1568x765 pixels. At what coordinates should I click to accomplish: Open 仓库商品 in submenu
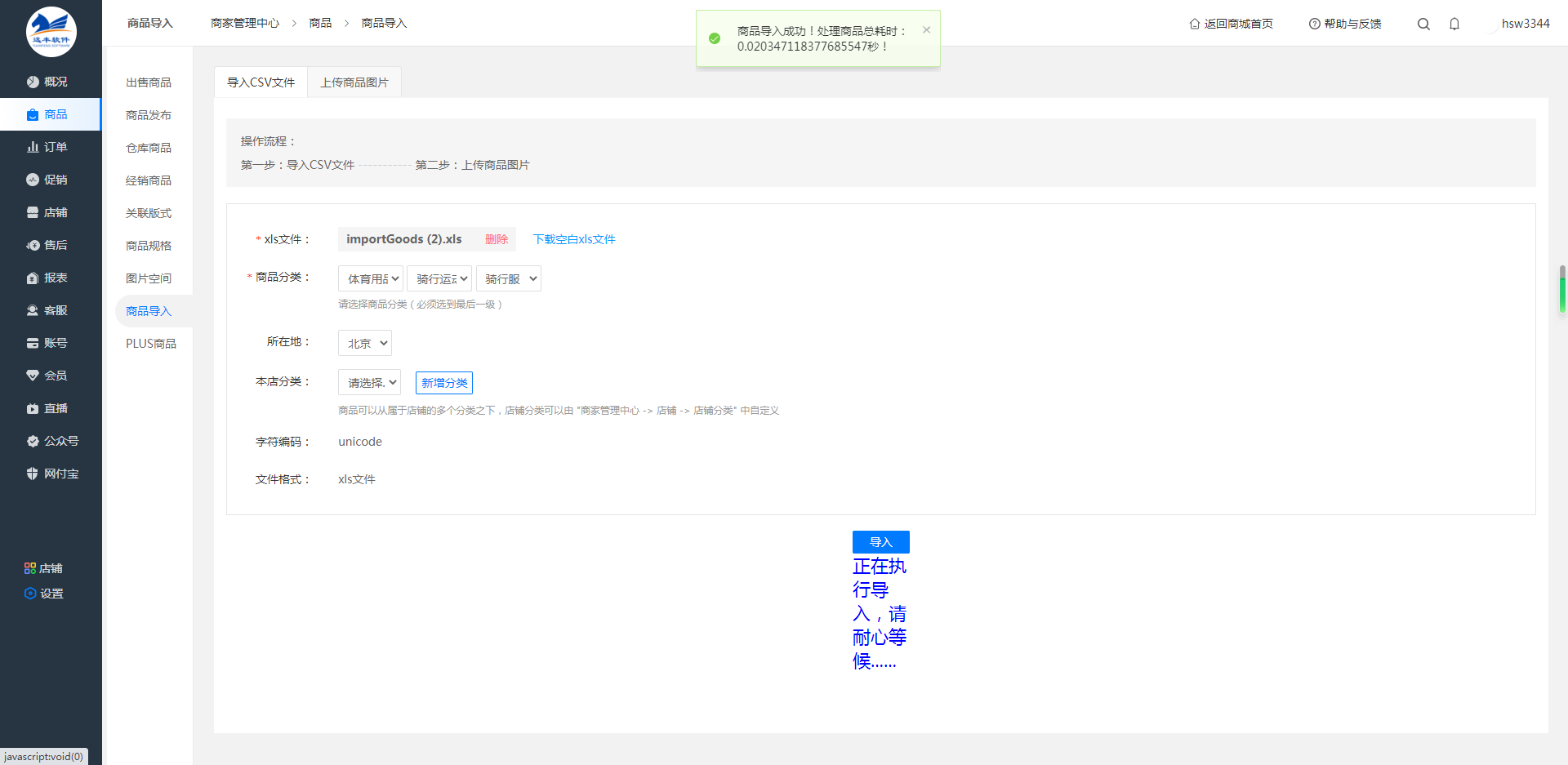coord(149,148)
